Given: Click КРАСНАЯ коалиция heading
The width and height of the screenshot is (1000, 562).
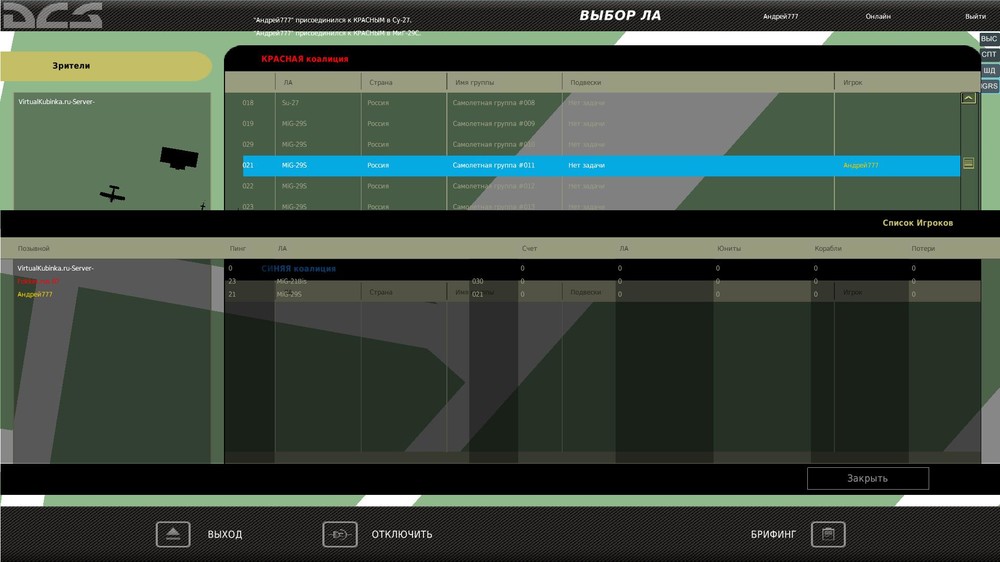Looking at the screenshot, I should click(x=305, y=59).
